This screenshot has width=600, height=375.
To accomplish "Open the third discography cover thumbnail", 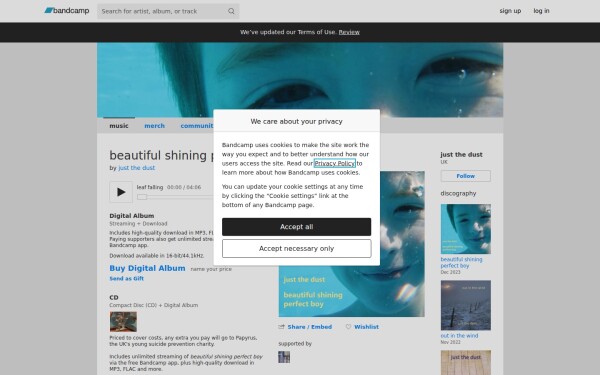I will 465,363.
